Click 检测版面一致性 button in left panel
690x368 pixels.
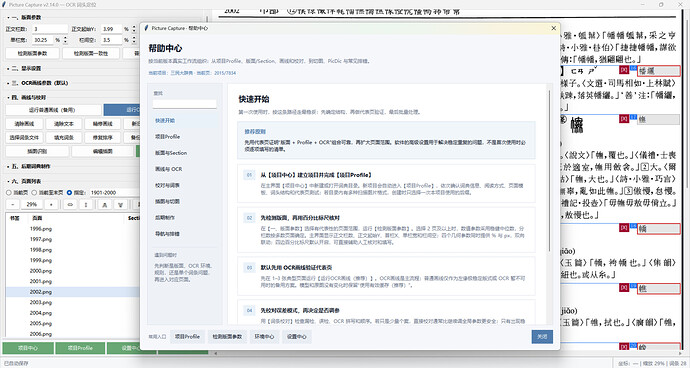pos(91,53)
